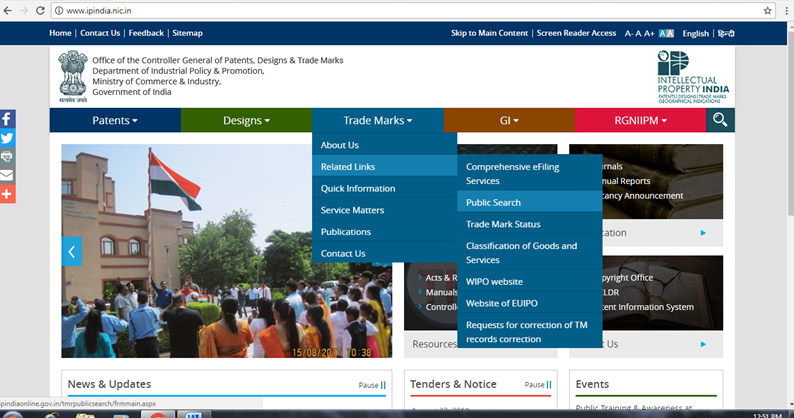Select Publications menu entry
794x418 pixels.
click(384, 232)
